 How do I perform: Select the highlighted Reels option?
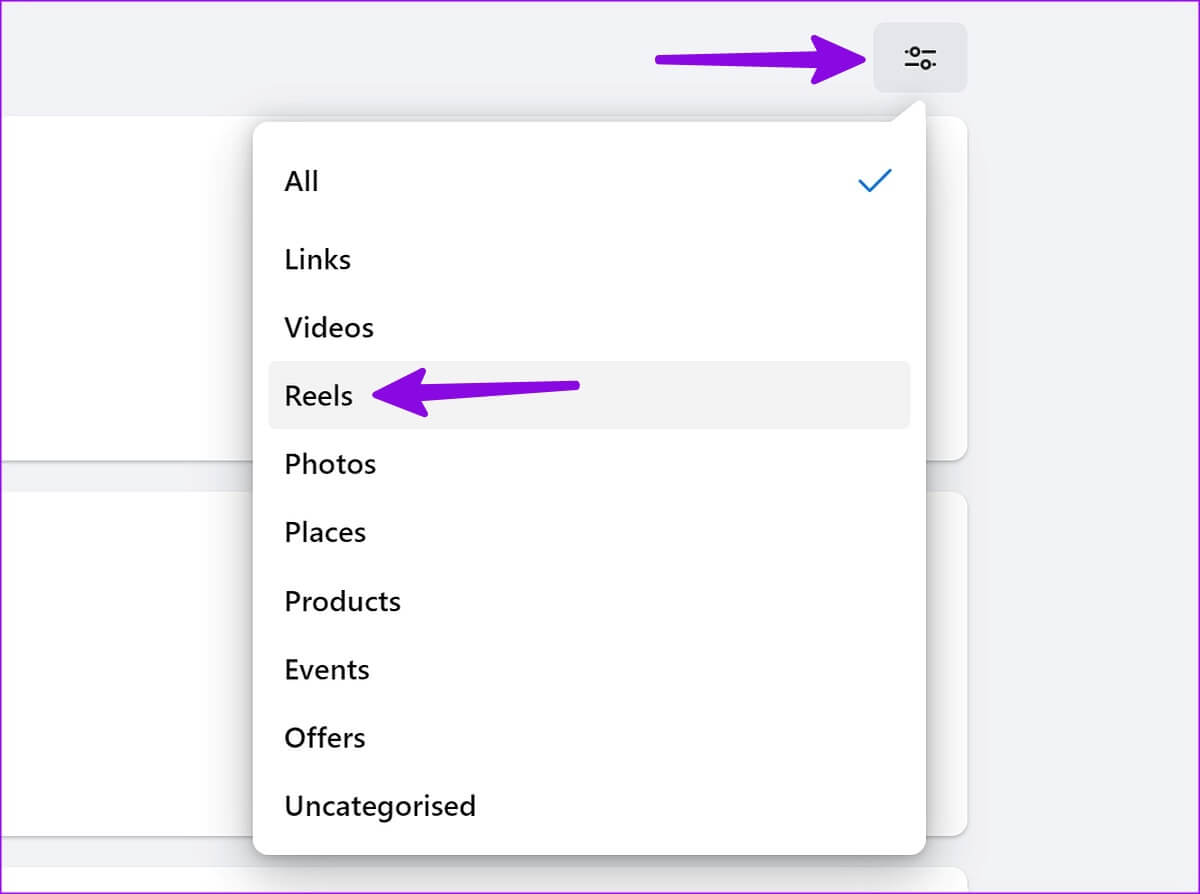589,395
